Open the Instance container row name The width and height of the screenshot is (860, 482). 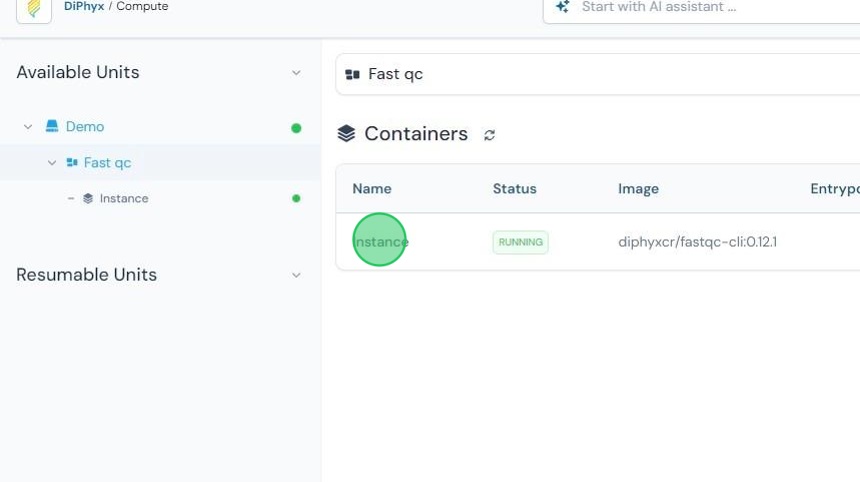point(381,242)
